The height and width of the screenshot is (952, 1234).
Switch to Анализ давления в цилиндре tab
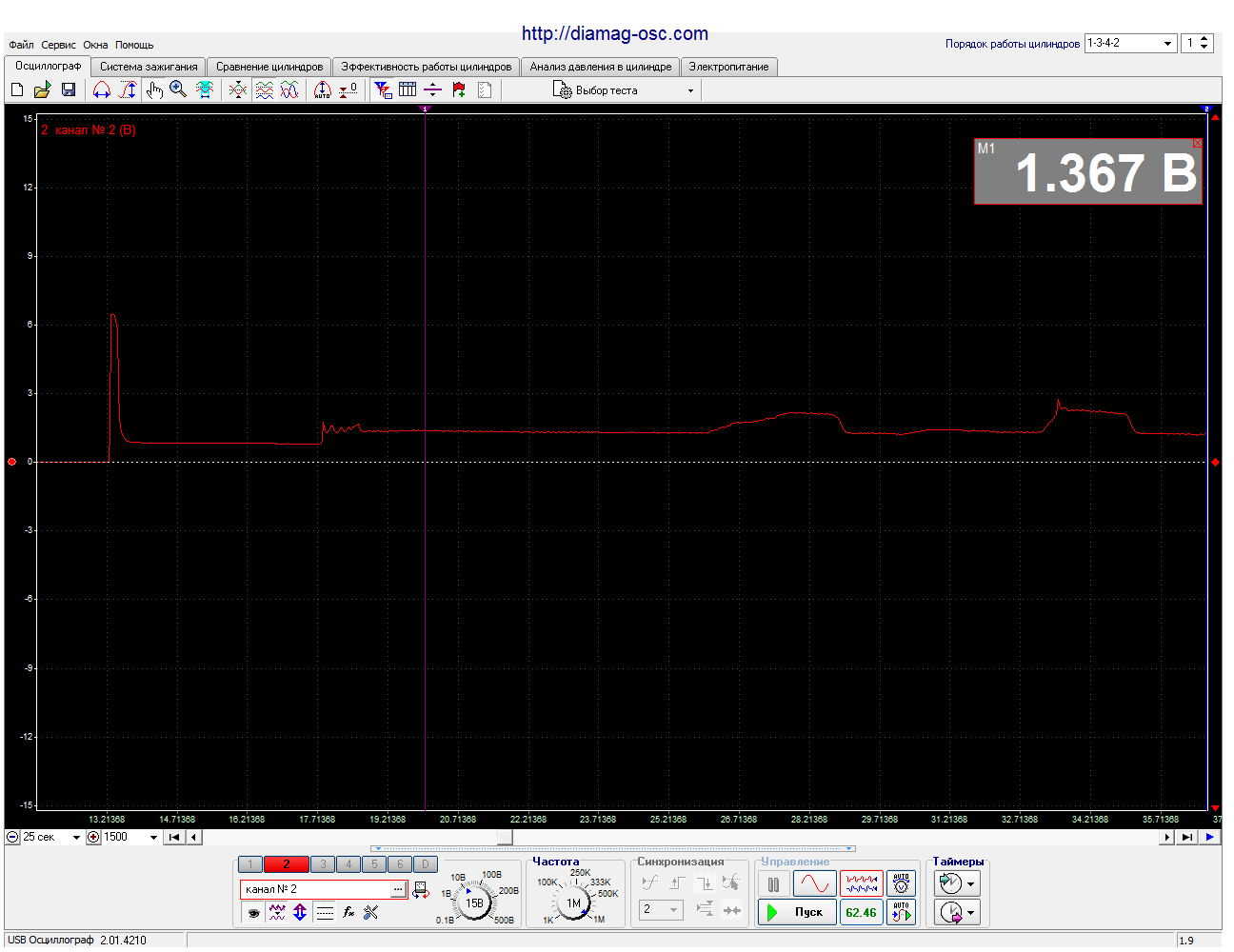601,67
